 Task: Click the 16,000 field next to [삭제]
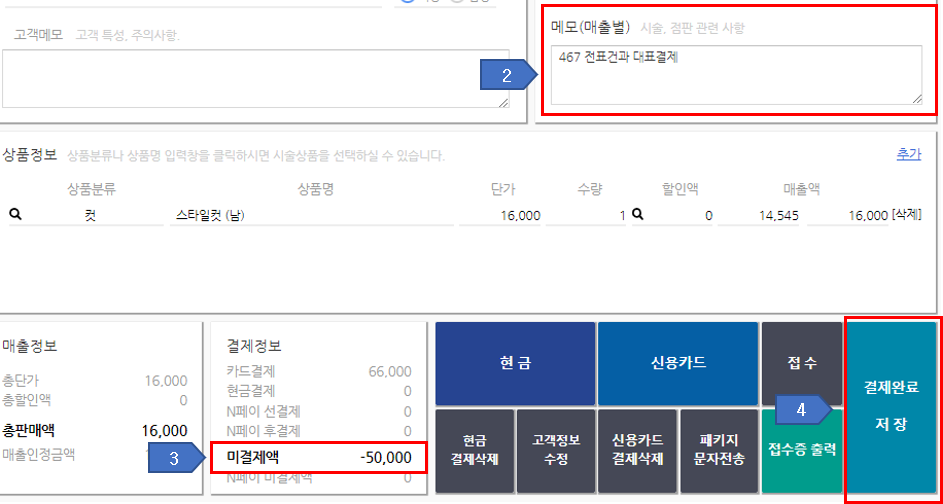[x=848, y=215]
